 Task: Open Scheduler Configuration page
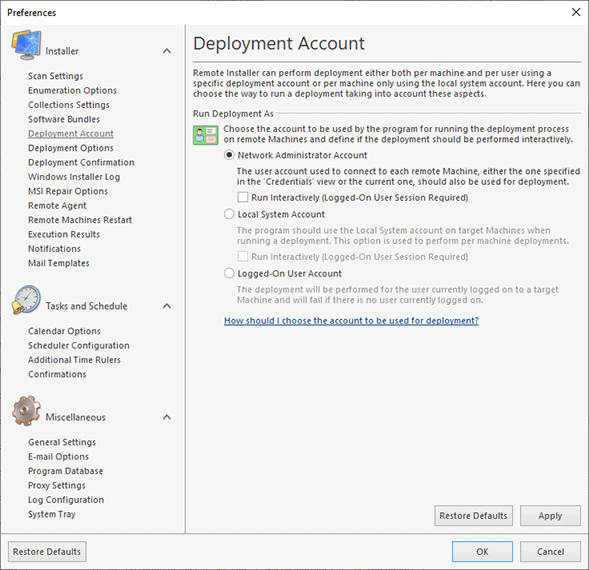tap(79, 345)
